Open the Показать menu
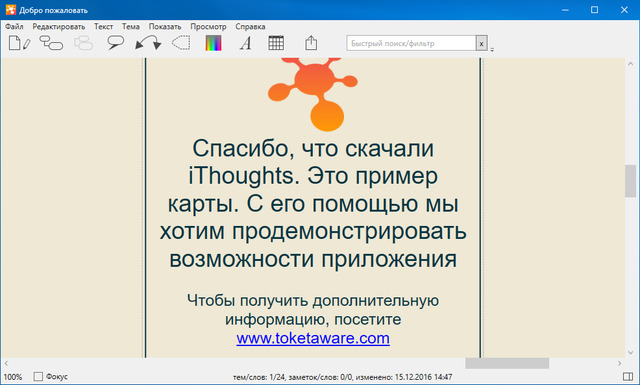Viewport: 640px width, 385px height. tap(165, 27)
